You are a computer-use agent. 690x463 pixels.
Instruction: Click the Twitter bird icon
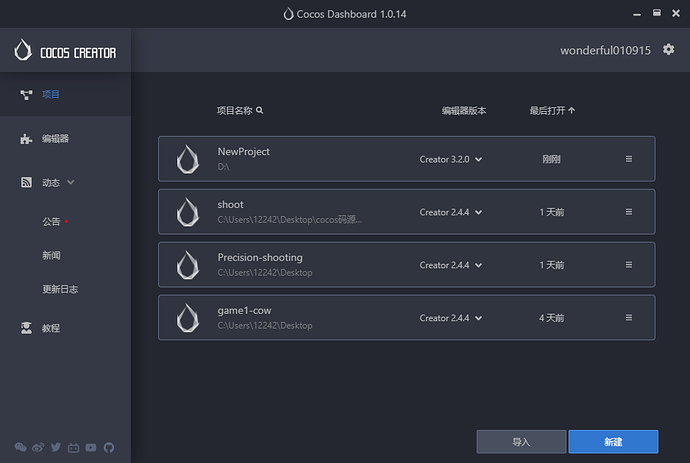(55, 447)
